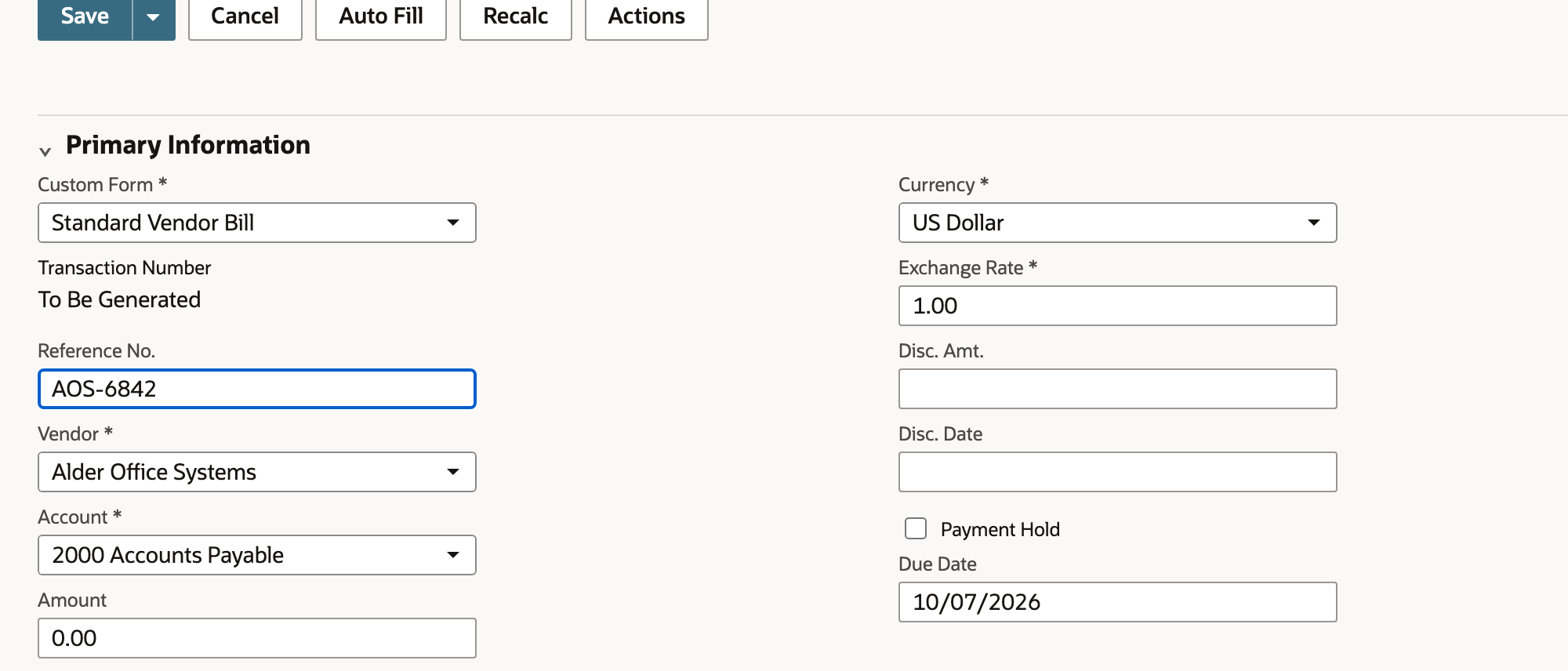Screen dimensions: 1568x671
Task: Click the 'Transaction Number' label
Action: pos(125,268)
